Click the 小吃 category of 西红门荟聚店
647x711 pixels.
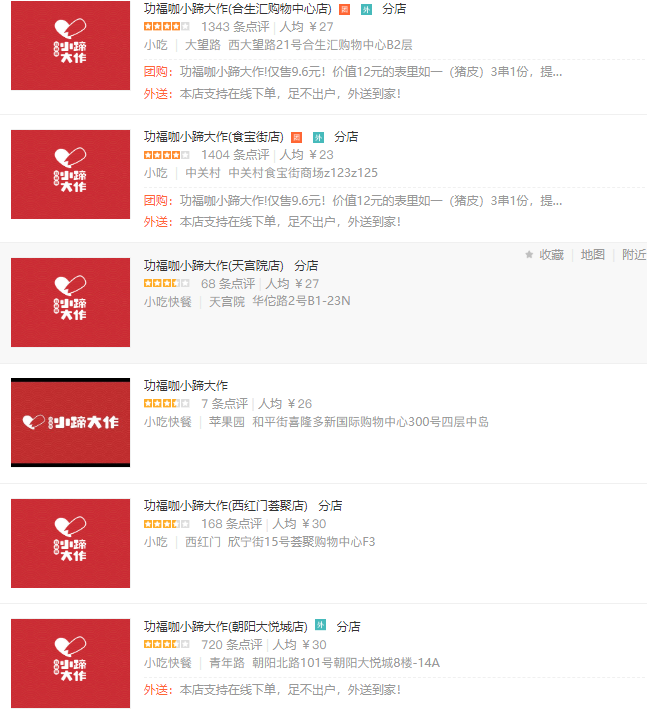[156, 542]
